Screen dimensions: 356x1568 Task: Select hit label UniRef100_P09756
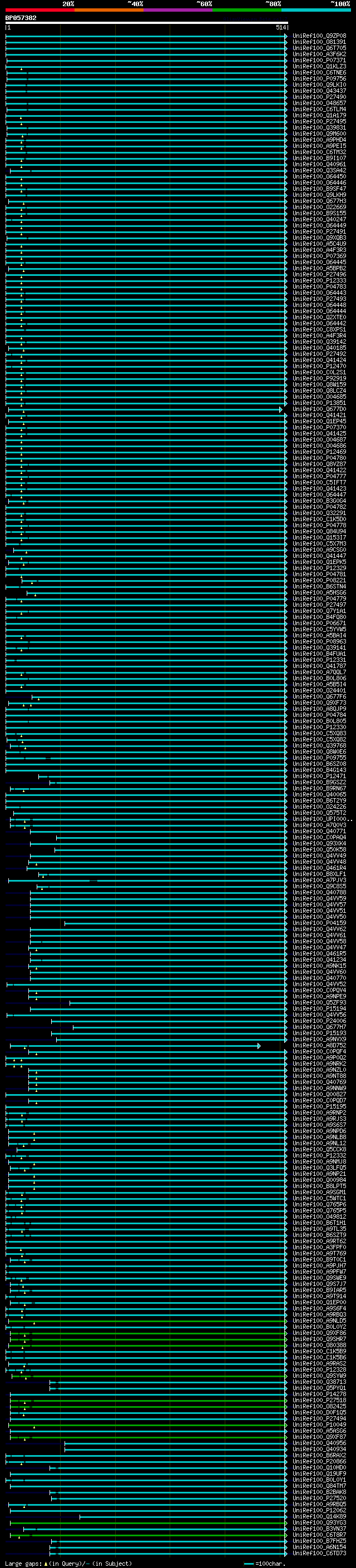pyautogui.click(x=319, y=78)
